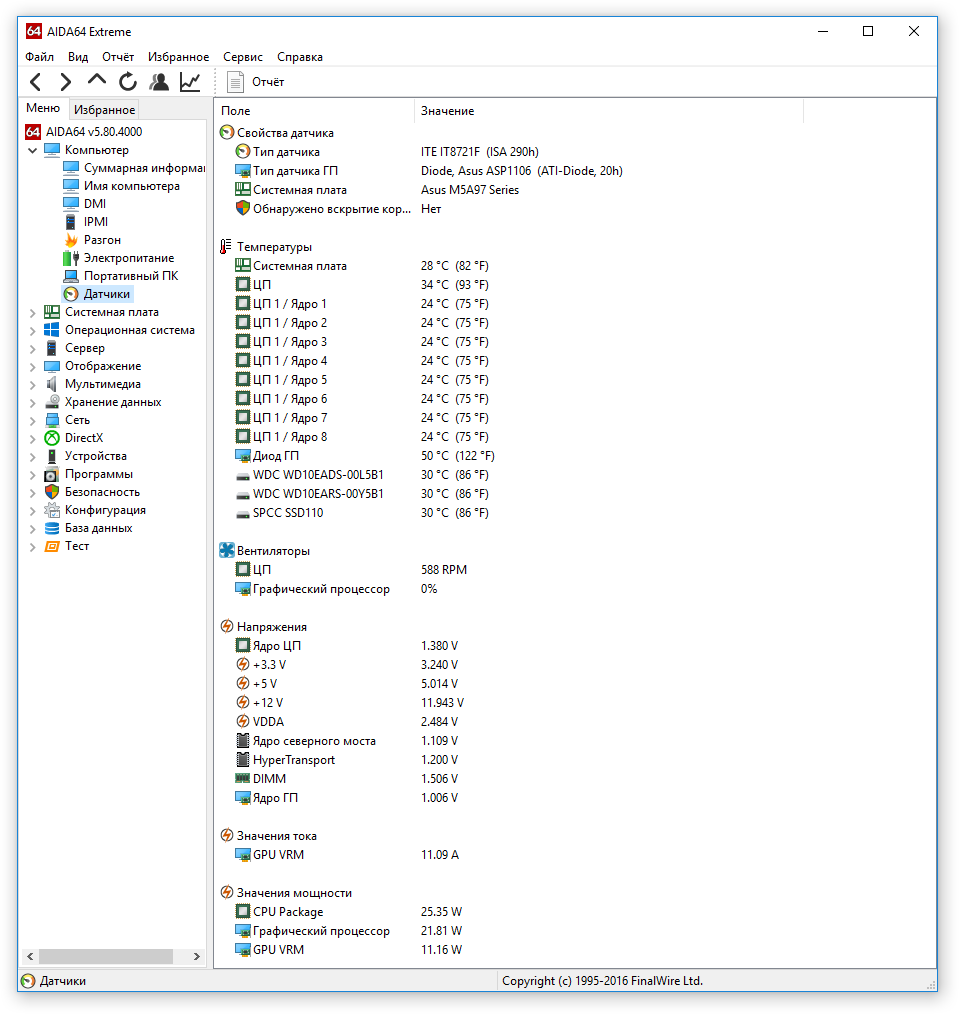The width and height of the screenshot is (959, 1014).
Task: Open the Файл menu
Action: (39, 57)
